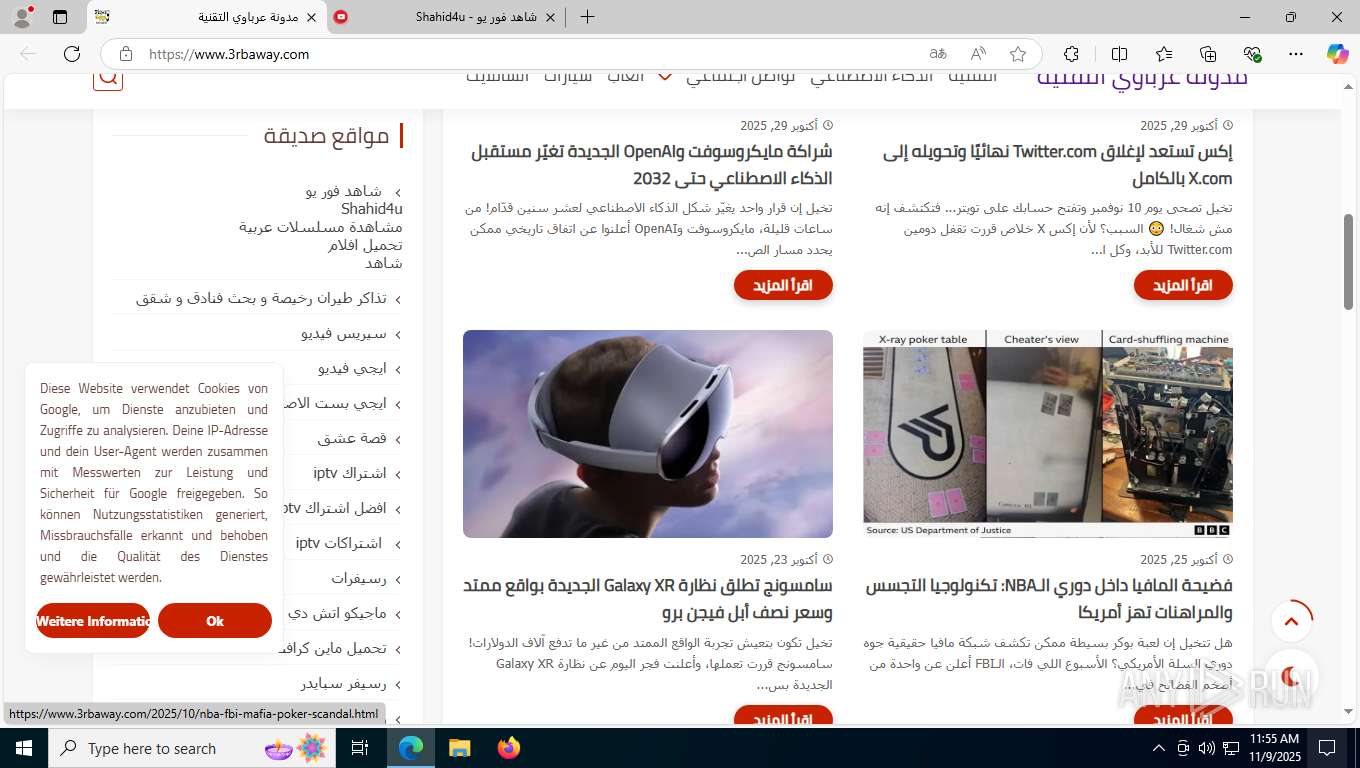Click اقرأ المزيد under the OpenAI partnership article
This screenshot has height=768, width=1360.
tap(783, 285)
